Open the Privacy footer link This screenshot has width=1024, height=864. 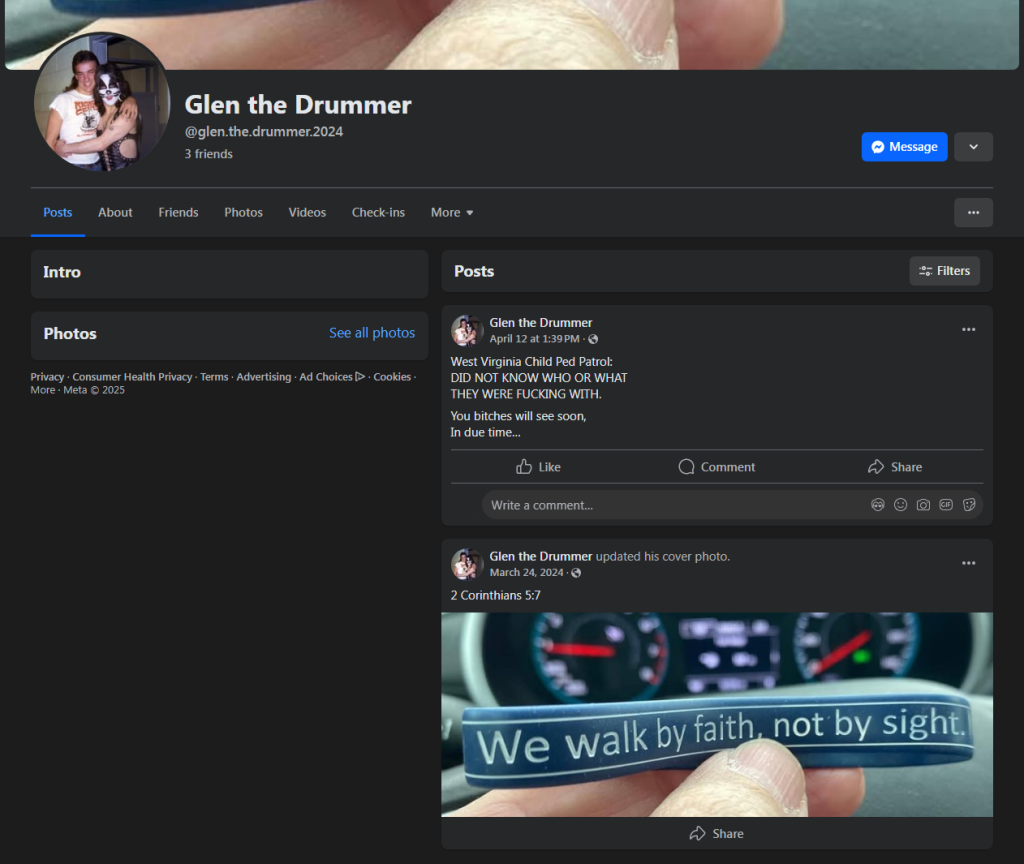coord(47,377)
